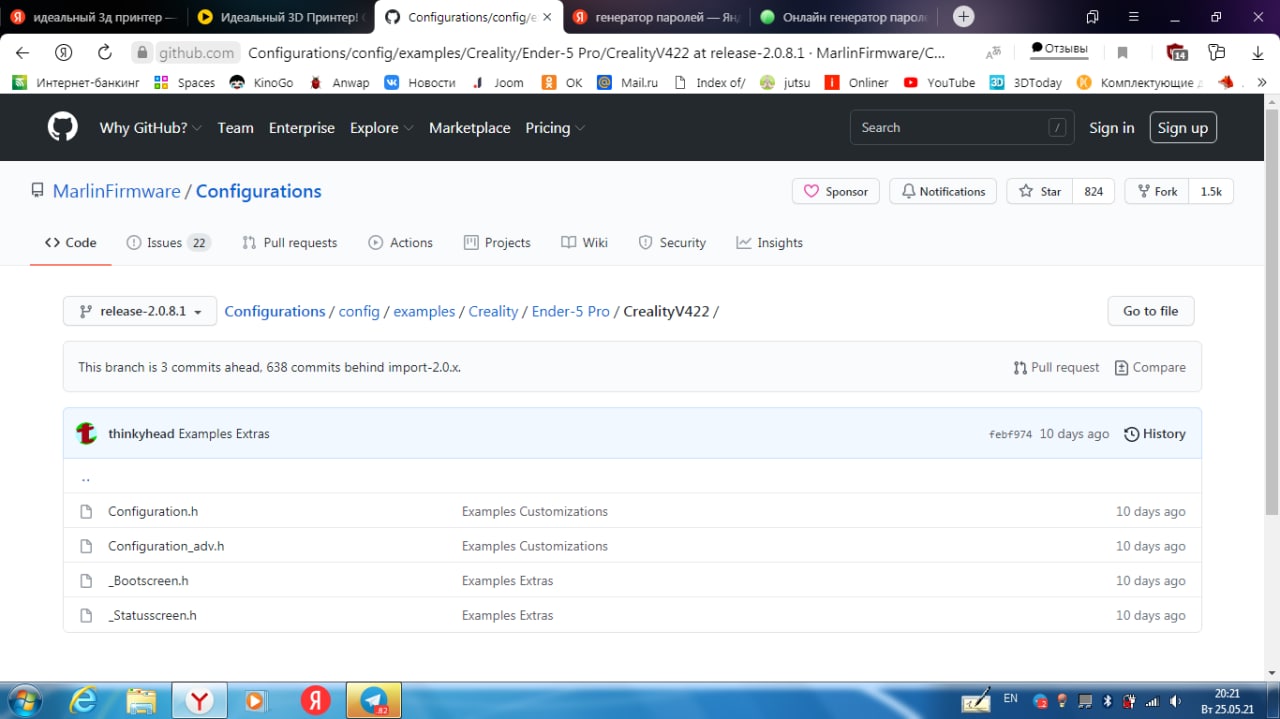1280x719 pixels.
Task: Fork the repository with Fork button
Action: point(1156,191)
